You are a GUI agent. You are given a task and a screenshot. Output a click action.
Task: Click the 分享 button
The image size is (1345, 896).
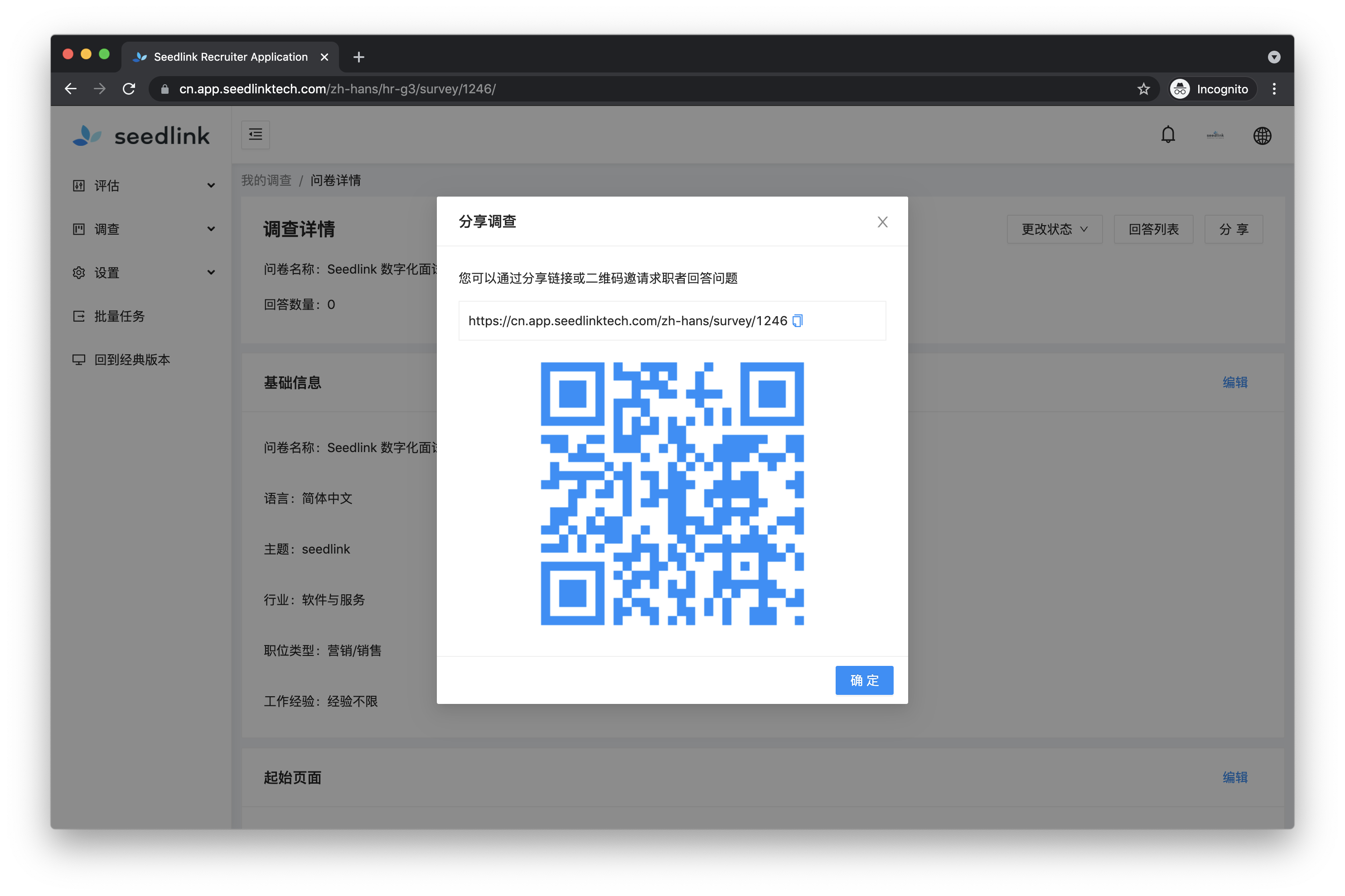[x=1233, y=229]
